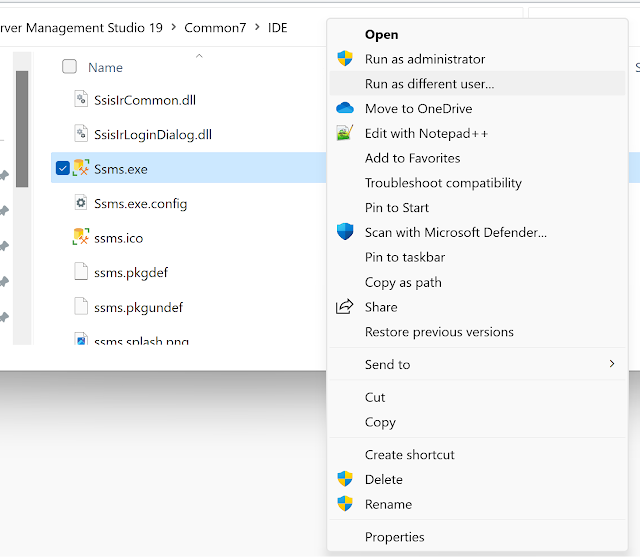The height and width of the screenshot is (557, 640).
Task: Click the chevron after Management Studio 19
Action: [173, 27]
